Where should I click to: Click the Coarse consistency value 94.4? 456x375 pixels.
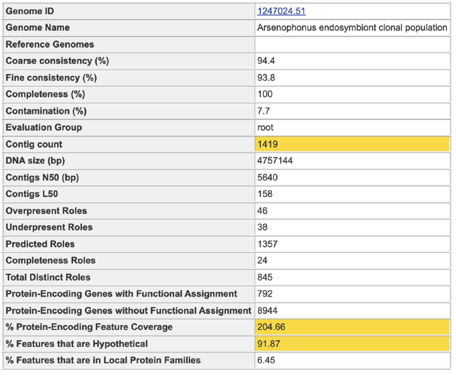coord(266,61)
